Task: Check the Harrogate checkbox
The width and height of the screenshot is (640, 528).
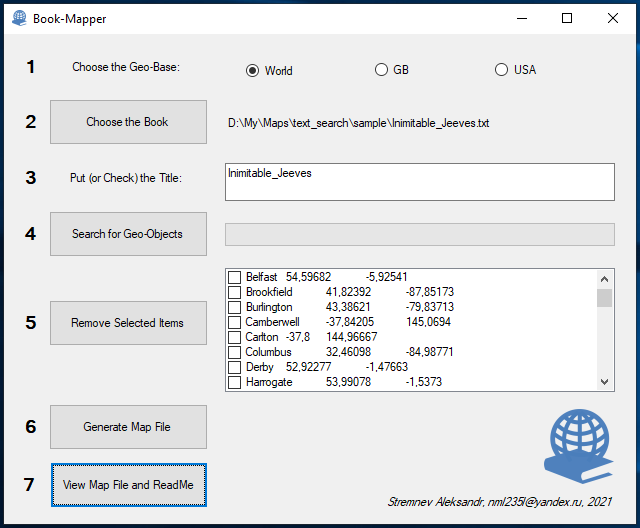Action: tap(234, 382)
